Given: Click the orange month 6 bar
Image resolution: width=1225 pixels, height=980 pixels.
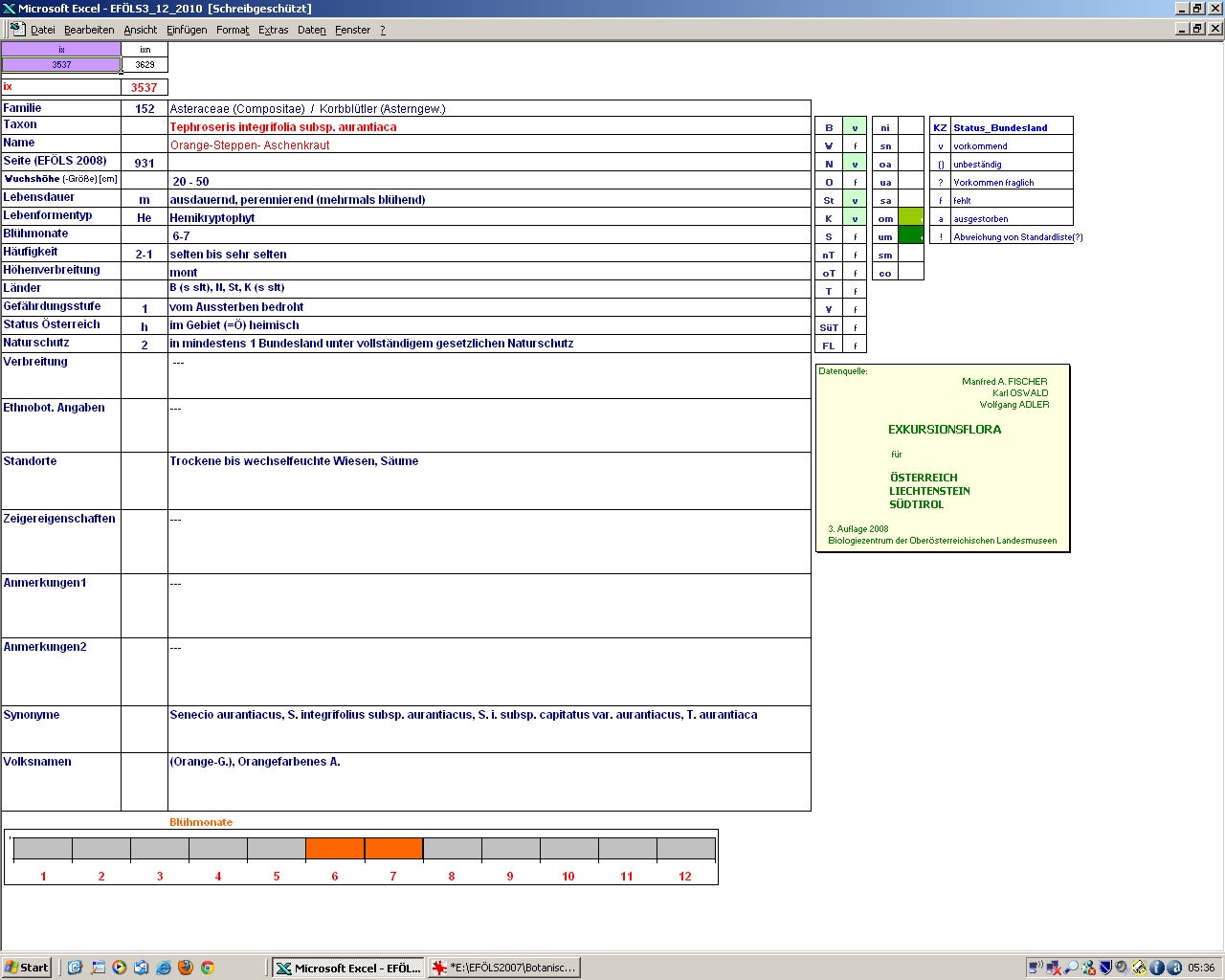Looking at the screenshot, I should [x=335, y=848].
